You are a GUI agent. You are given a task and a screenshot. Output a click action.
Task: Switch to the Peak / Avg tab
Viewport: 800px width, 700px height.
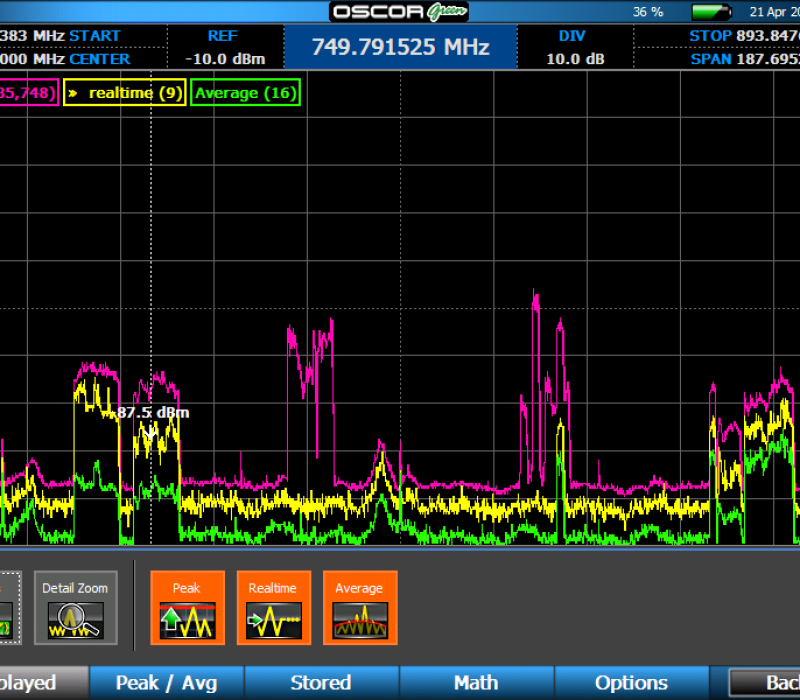pos(166,683)
